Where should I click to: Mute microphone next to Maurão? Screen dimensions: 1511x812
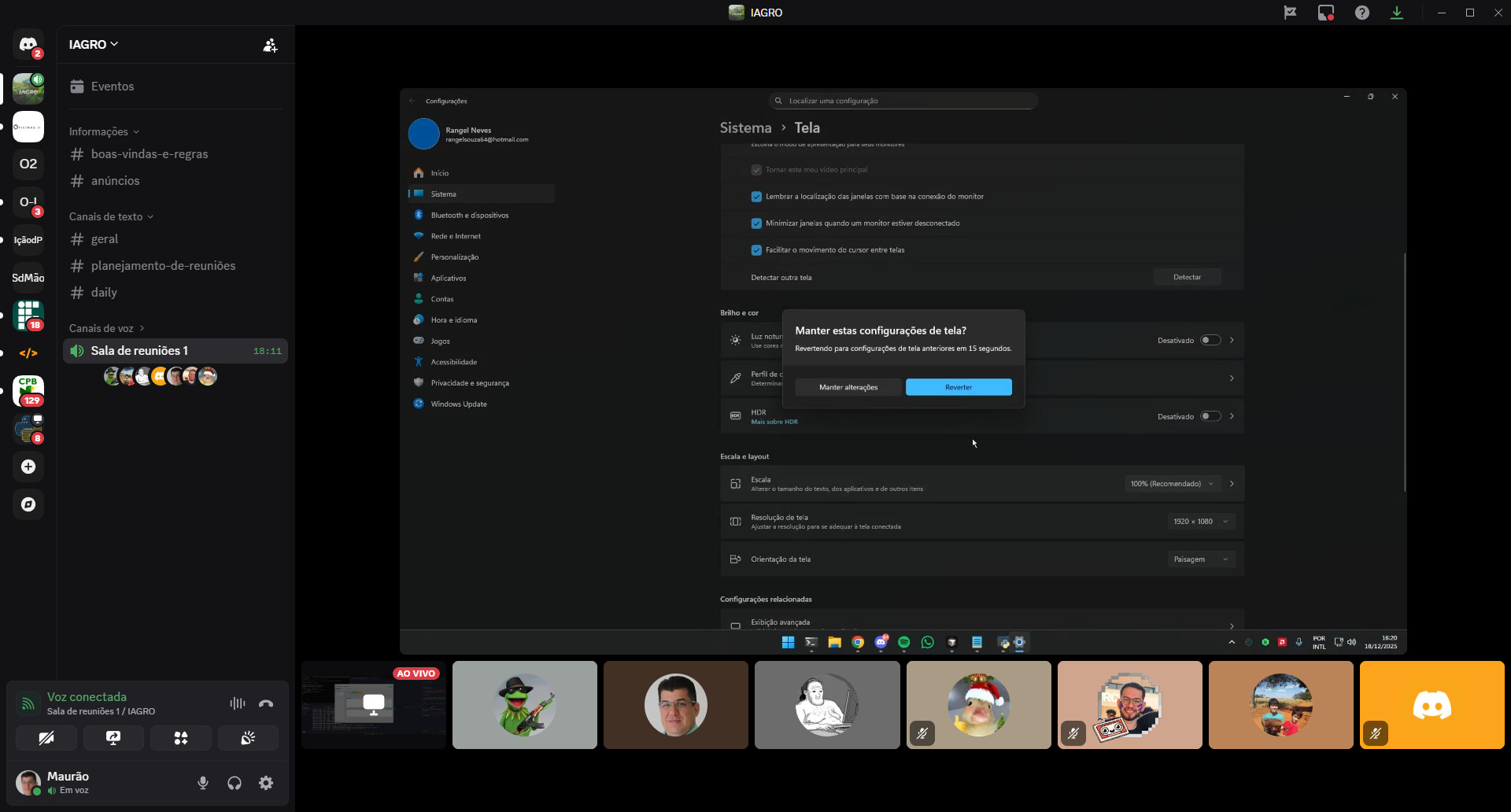pyautogui.click(x=203, y=783)
